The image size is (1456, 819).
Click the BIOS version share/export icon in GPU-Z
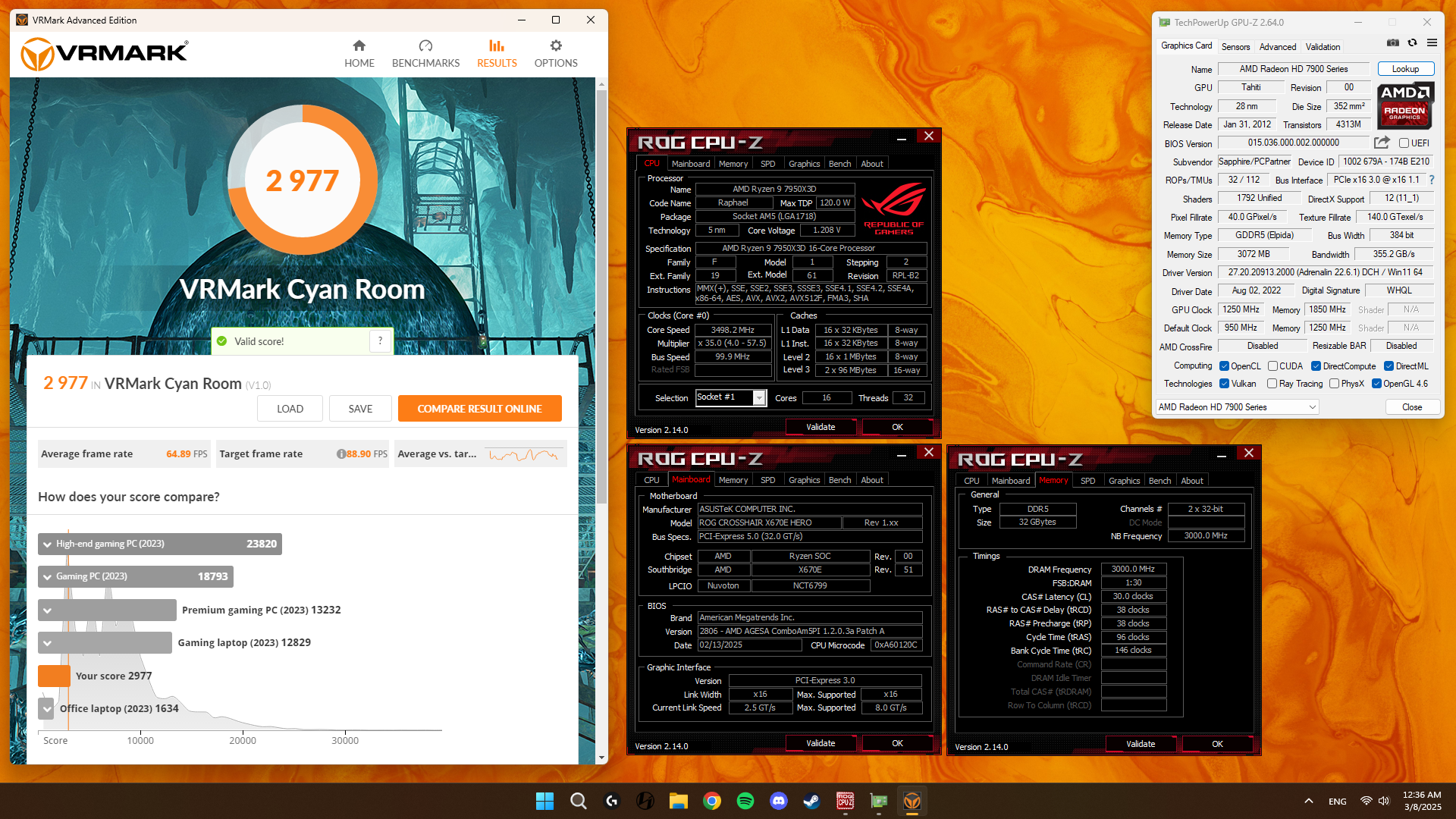click(1382, 143)
